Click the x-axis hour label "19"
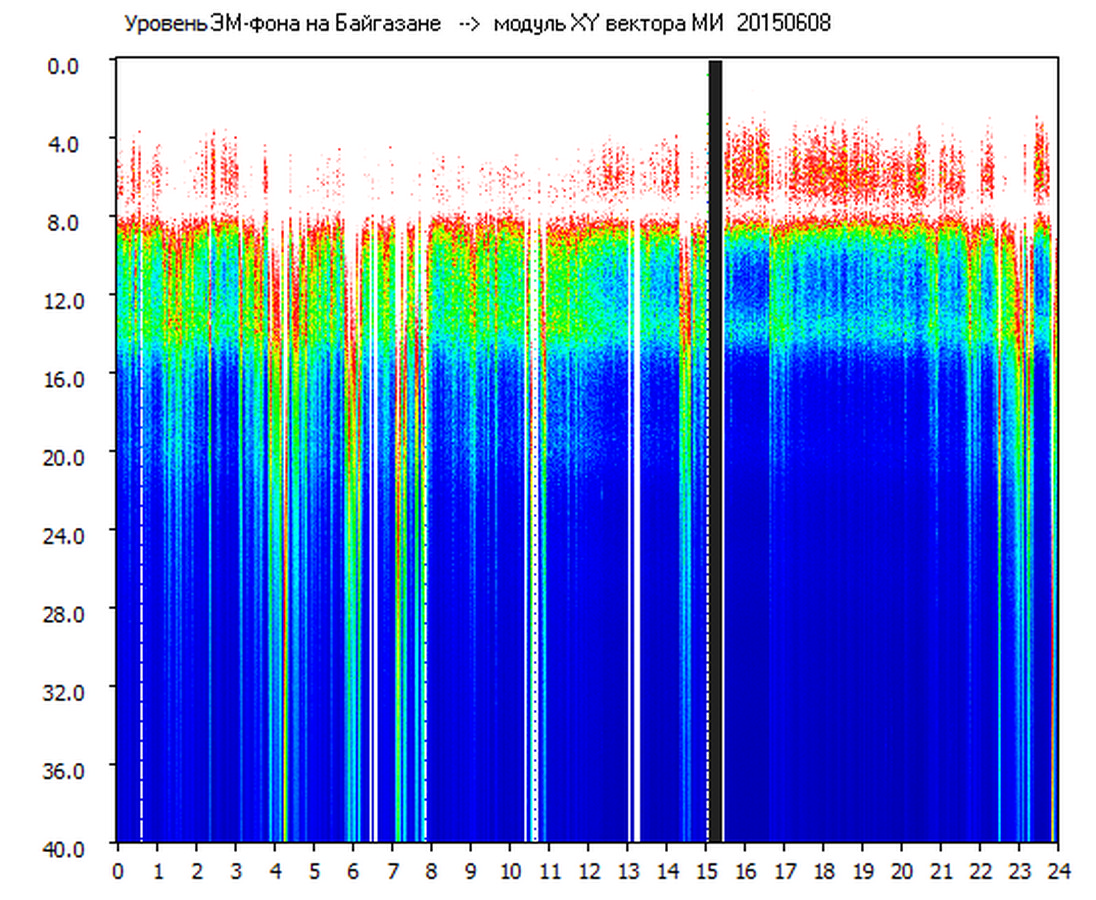Screen dimensions: 1096x900 click(x=863, y=871)
